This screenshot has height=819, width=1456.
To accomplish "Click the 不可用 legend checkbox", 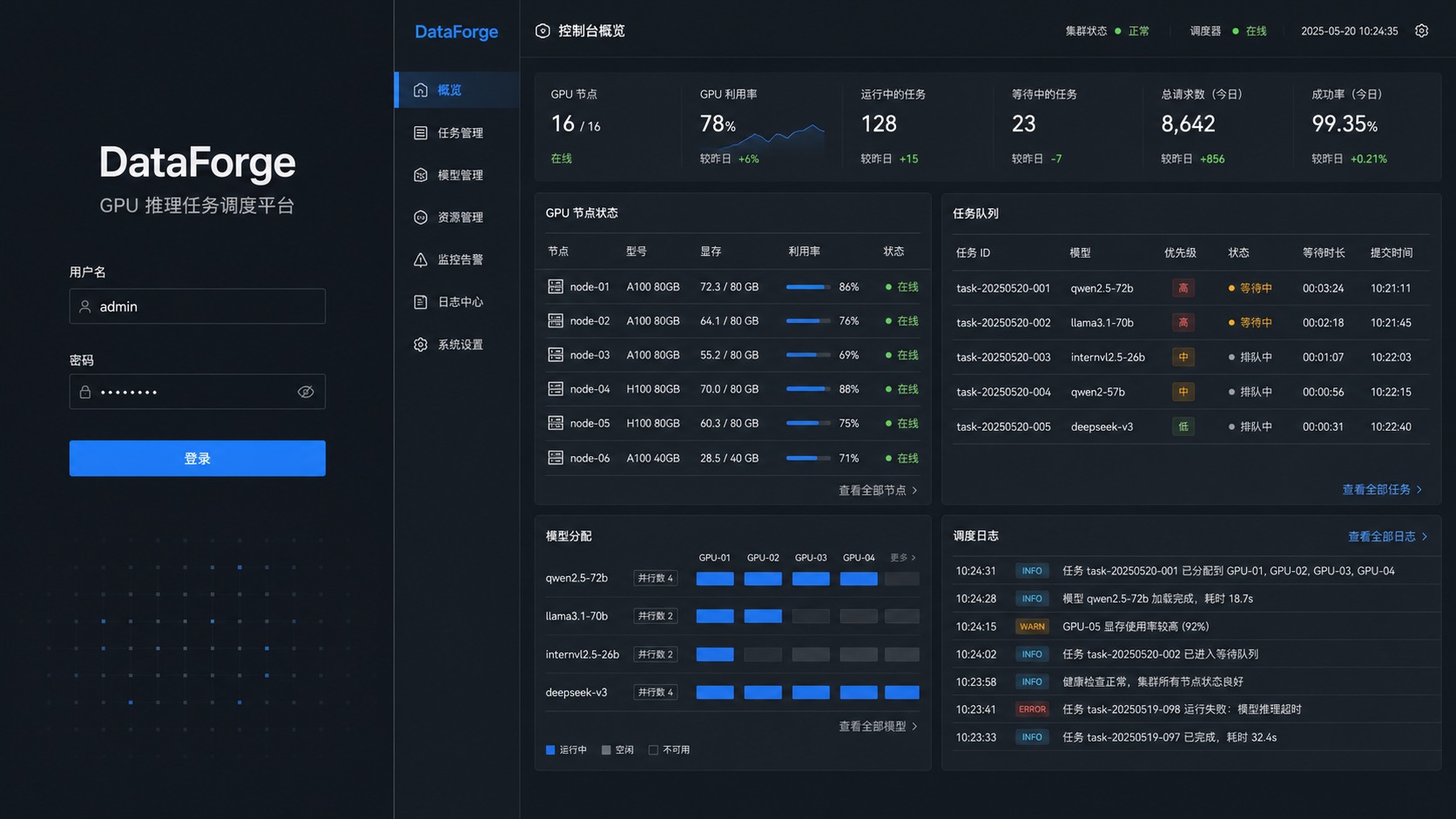I will tap(653, 749).
